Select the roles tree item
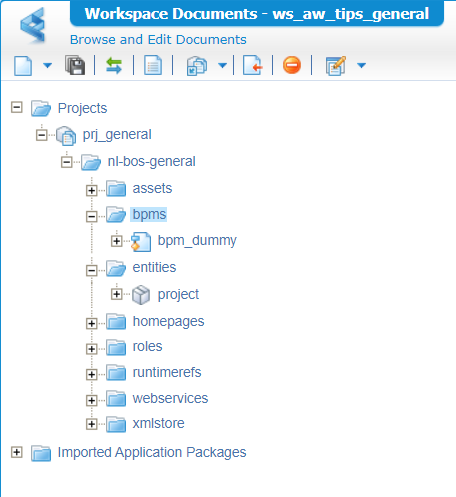Viewport: 456px width, 497px height. pyautogui.click(x=147, y=347)
